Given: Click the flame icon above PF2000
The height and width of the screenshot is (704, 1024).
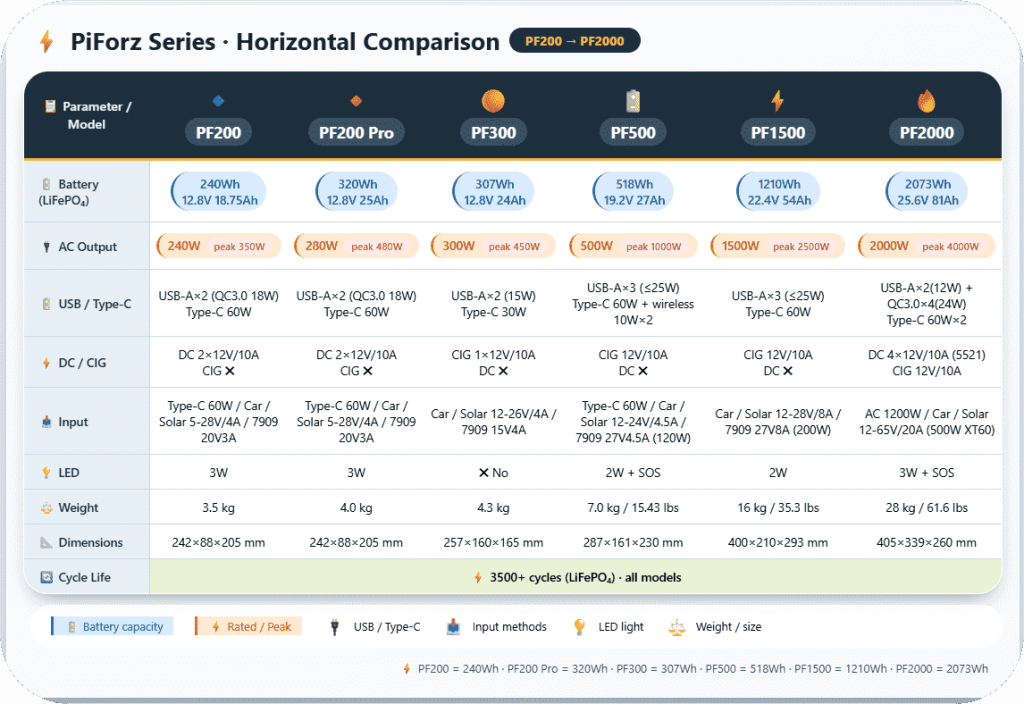Looking at the screenshot, I should pos(926,101).
